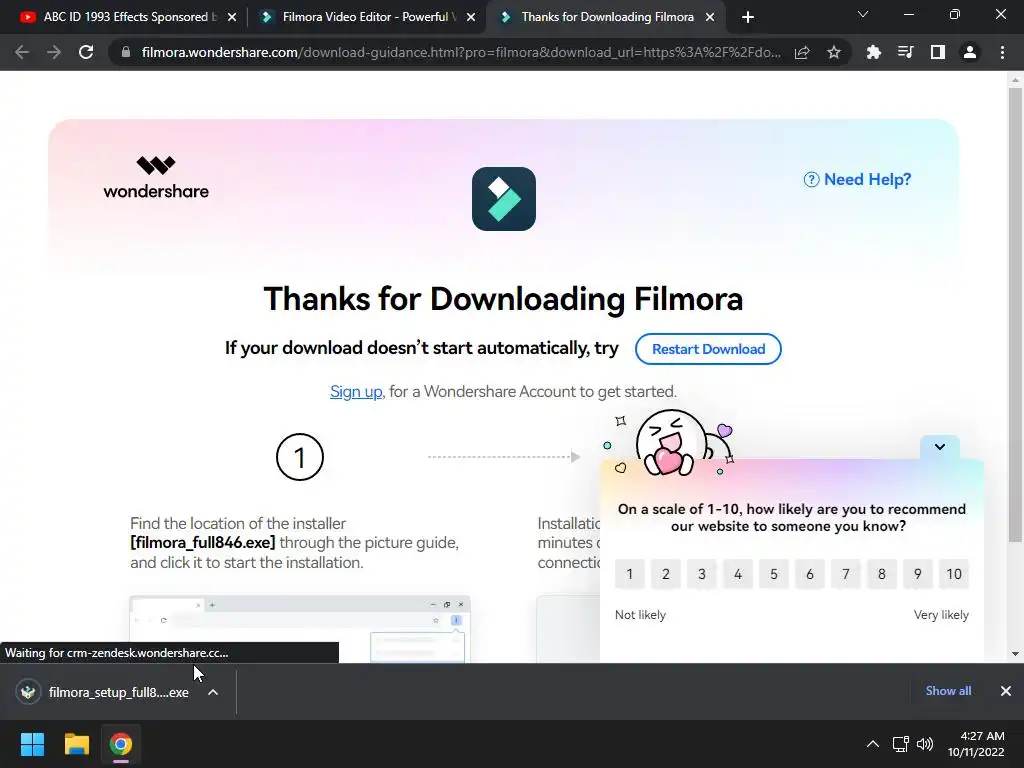The height and width of the screenshot is (768, 1024).
Task: Rate 6 on the recommendation survey
Action: click(809, 574)
